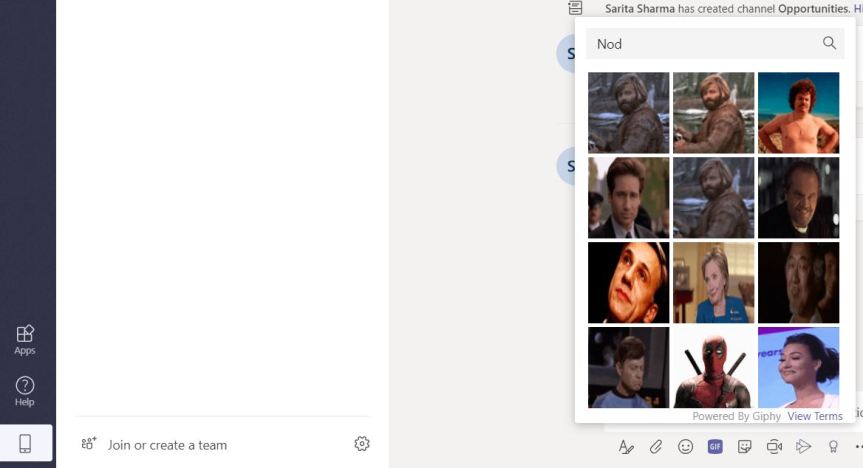
Task: Open the Emoji picker
Action: [685, 446]
